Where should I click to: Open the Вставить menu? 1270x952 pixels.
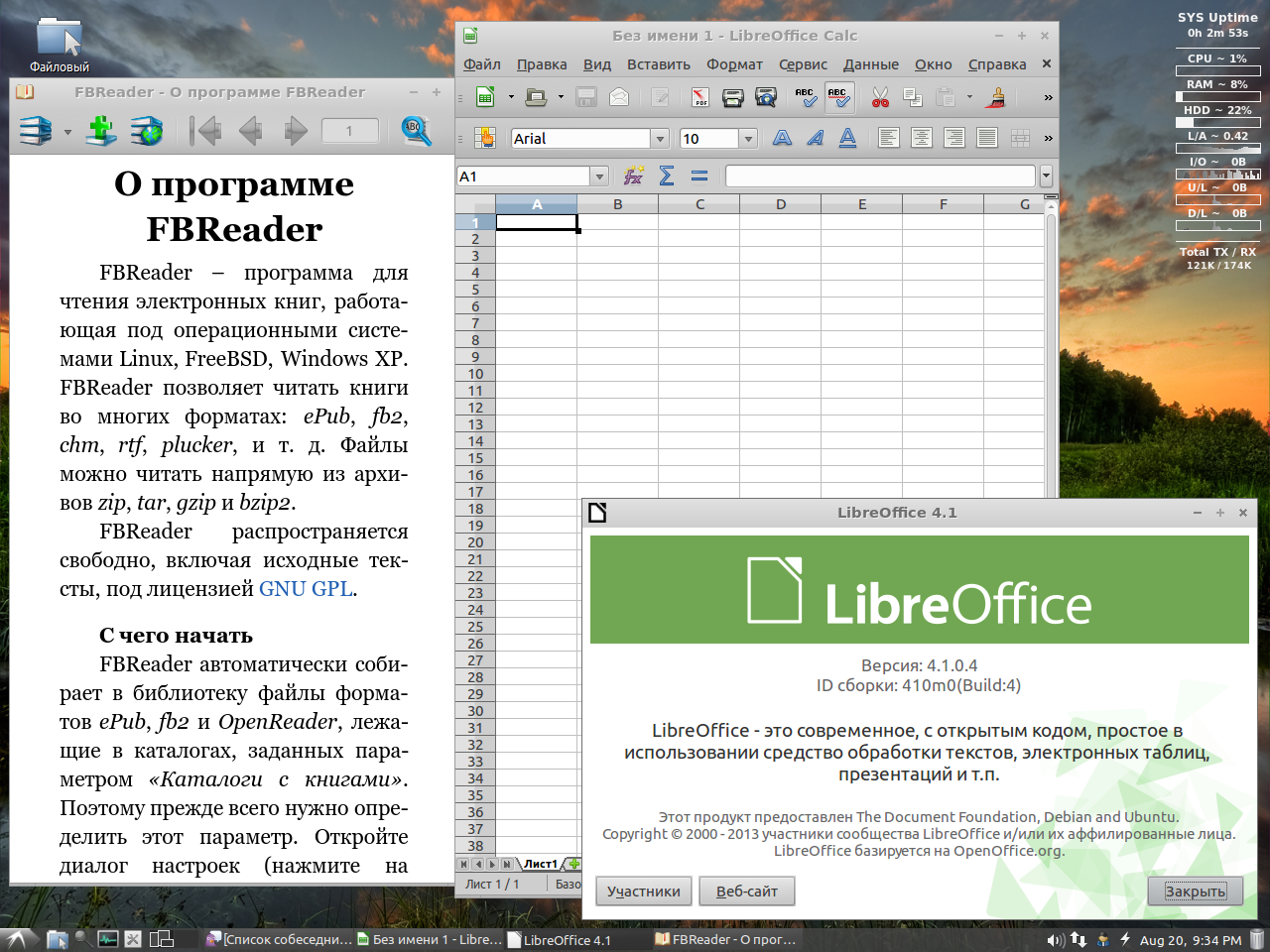coord(659,64)
